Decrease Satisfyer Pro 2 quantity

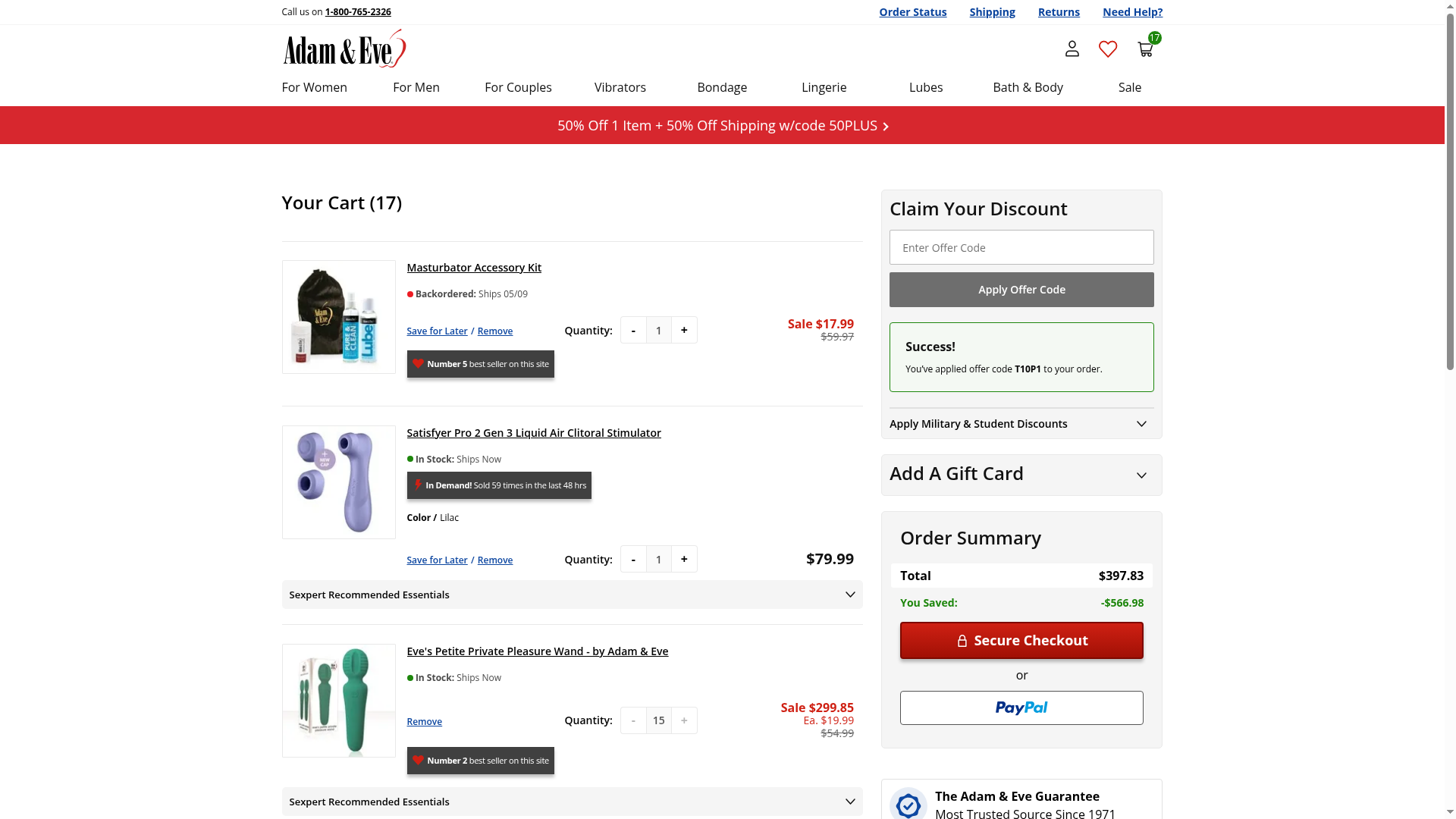(x=633, y=560)
